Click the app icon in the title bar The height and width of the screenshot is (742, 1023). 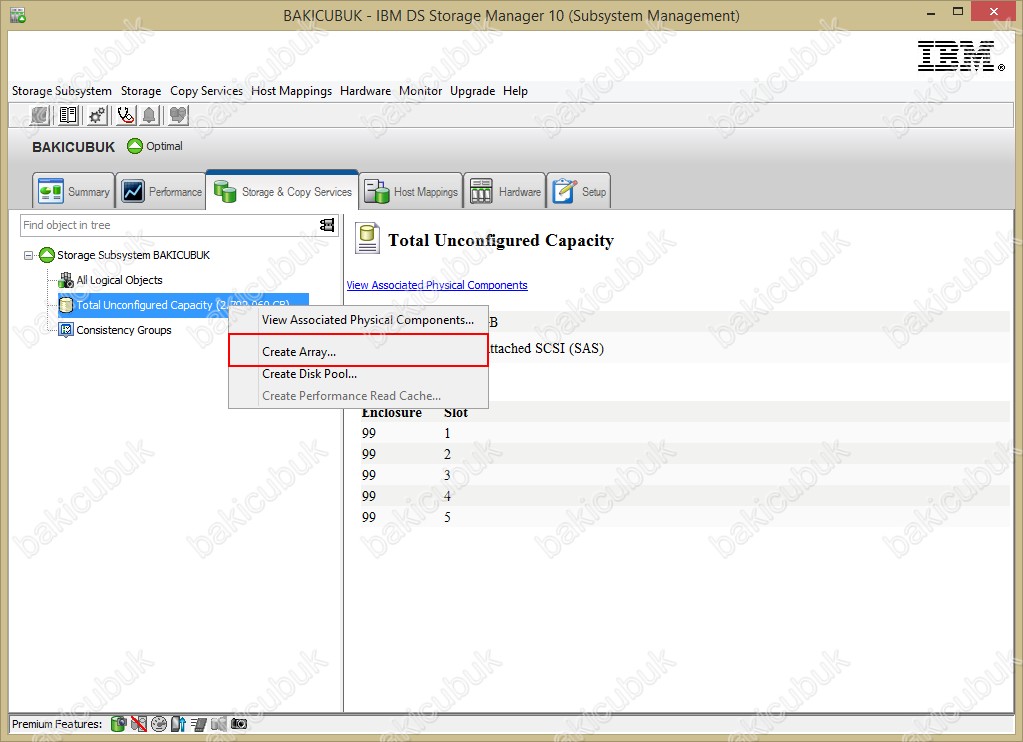coord(18,15)
